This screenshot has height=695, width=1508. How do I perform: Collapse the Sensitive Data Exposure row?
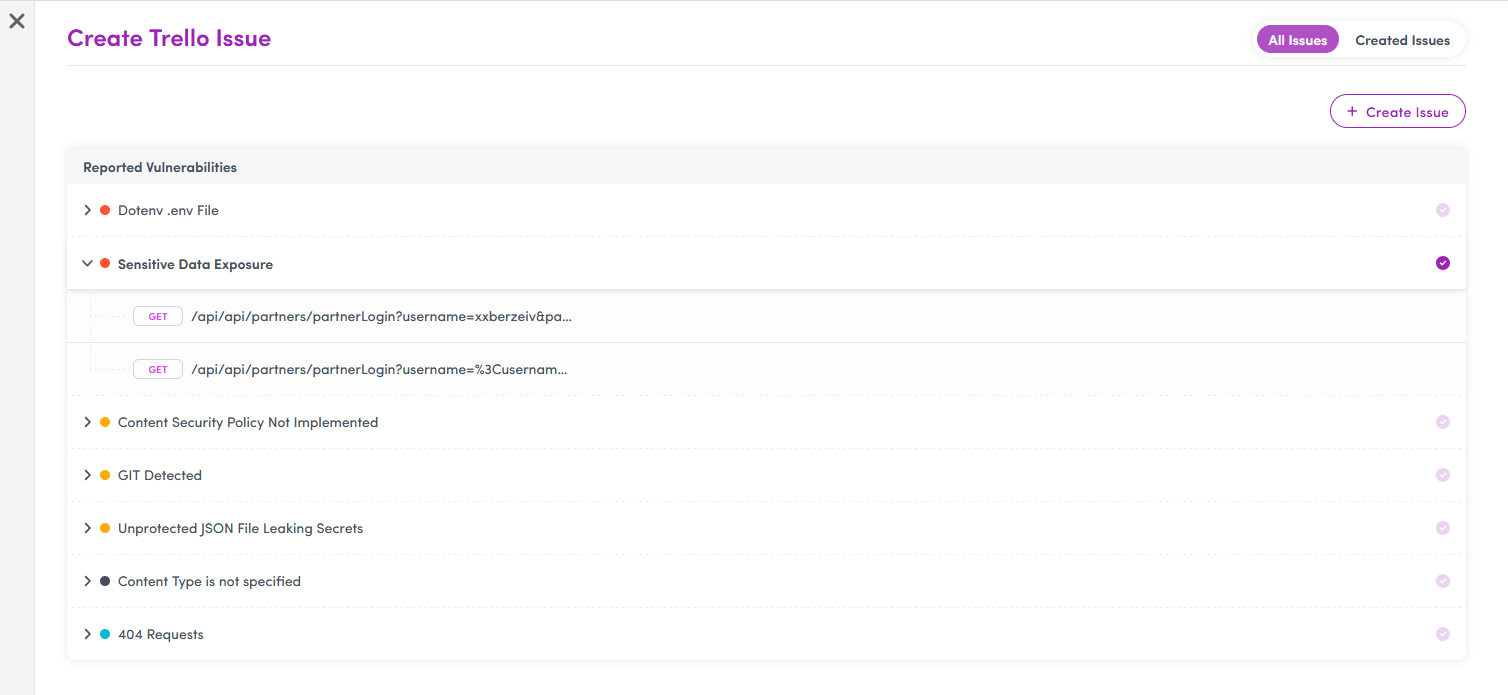pos(88,264)
